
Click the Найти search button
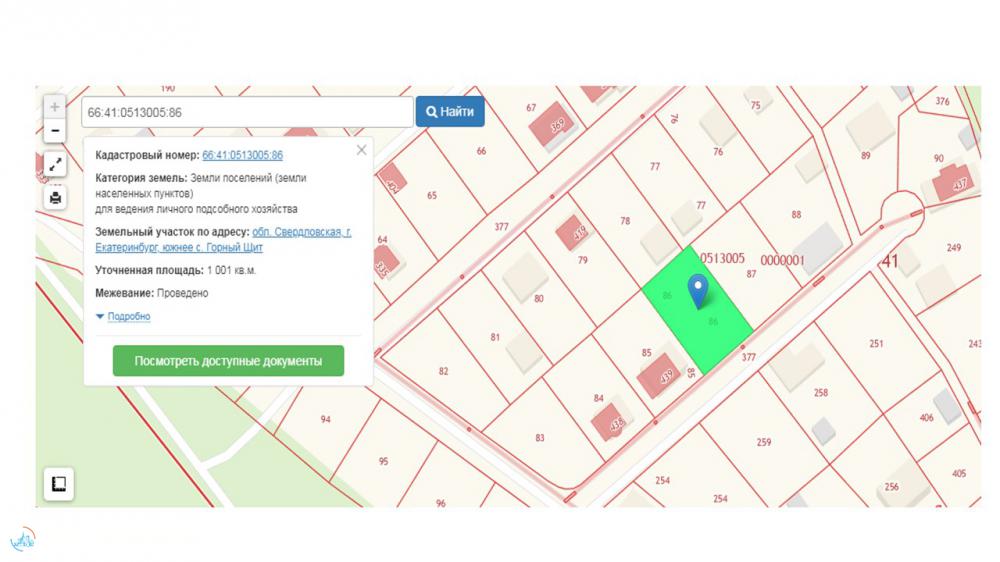pos(450,112)
